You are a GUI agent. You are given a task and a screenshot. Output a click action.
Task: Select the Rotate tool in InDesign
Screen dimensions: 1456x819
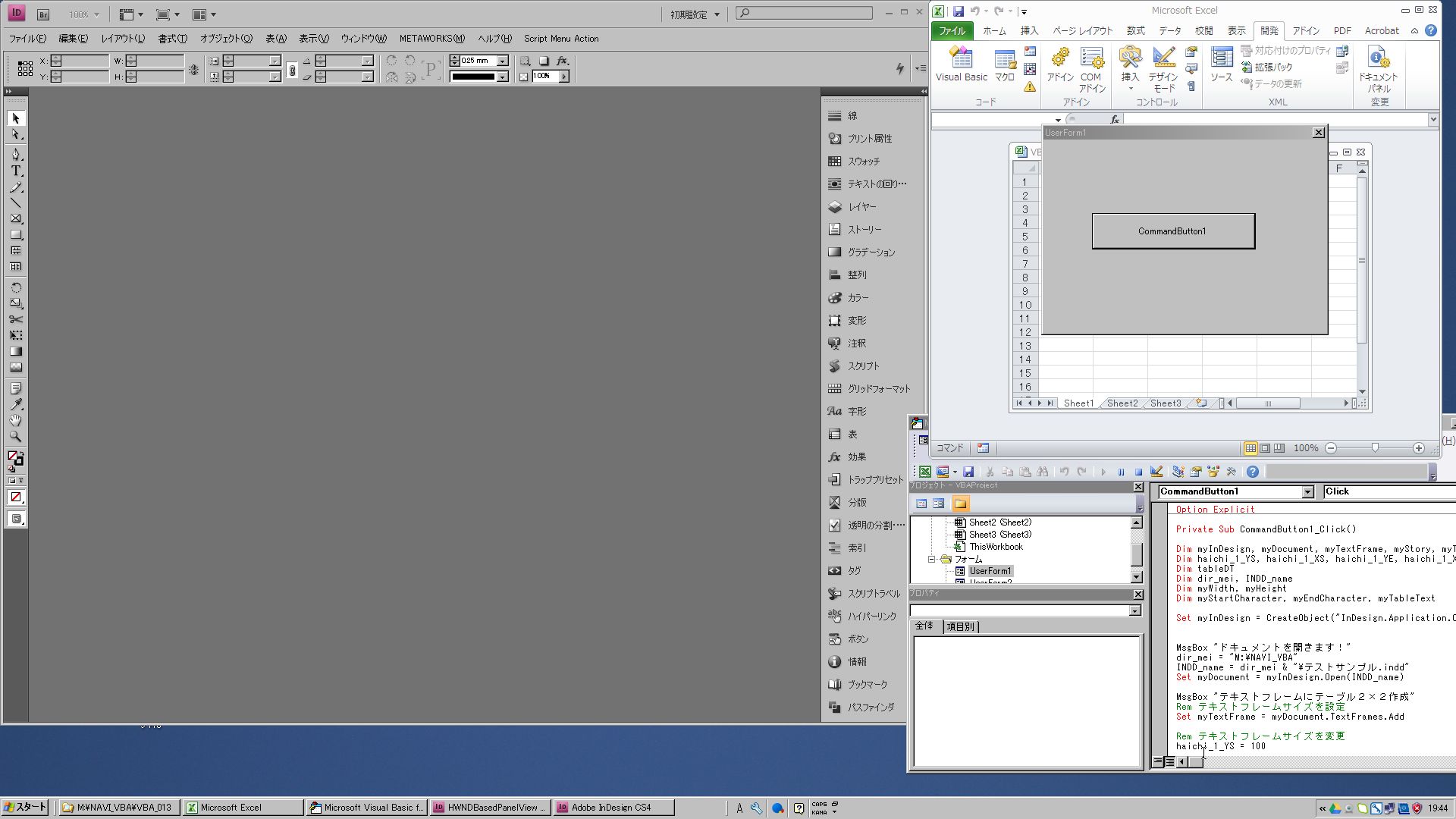tap(16, 287)
